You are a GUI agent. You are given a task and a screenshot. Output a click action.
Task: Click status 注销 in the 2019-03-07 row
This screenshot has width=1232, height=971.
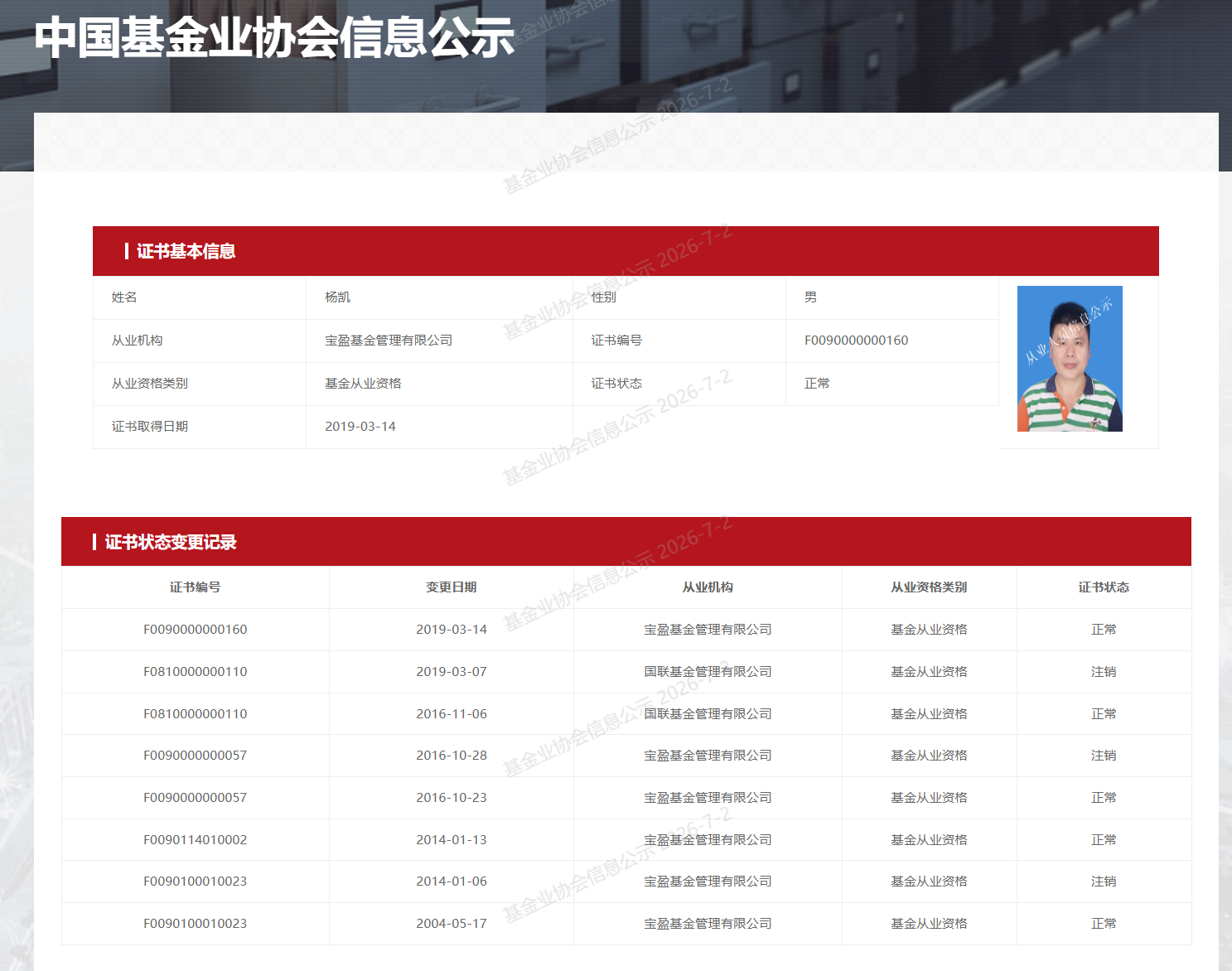point(1104,672)
